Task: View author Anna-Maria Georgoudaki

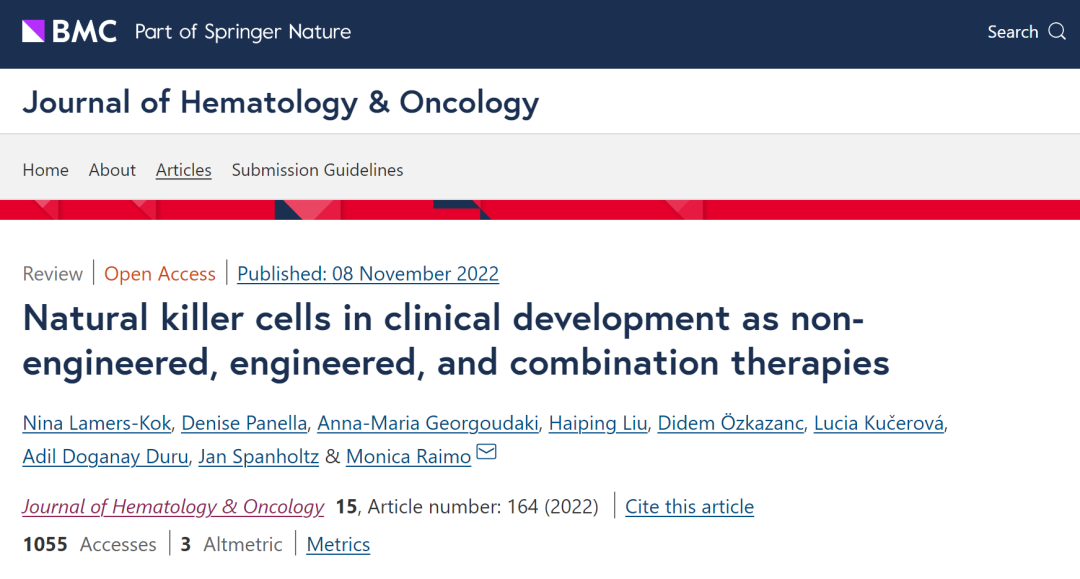Action: point(428,423)
